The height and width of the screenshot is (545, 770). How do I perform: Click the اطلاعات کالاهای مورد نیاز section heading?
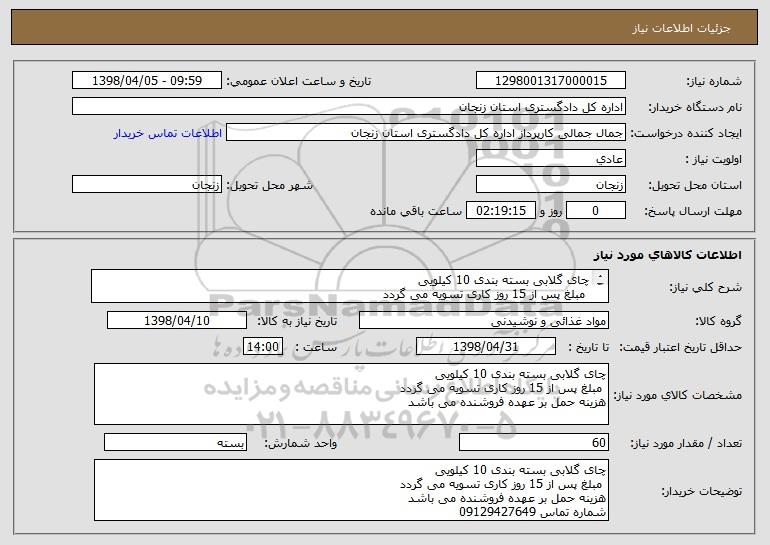coord(667,255)
